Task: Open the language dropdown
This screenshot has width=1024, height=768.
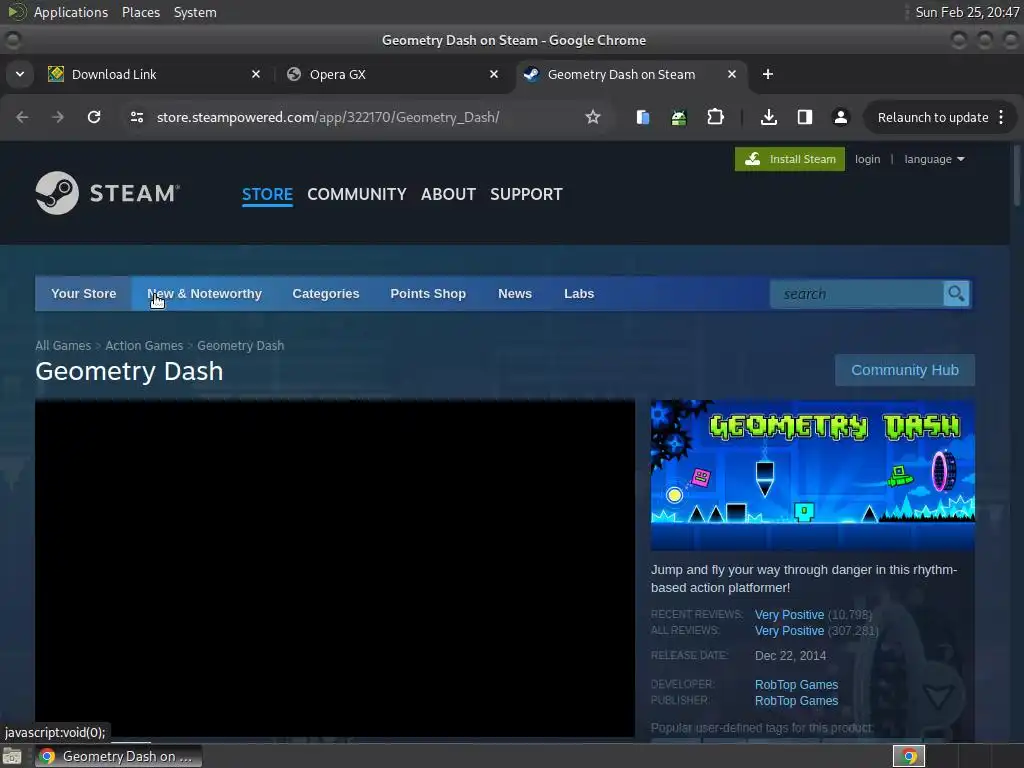Action: pos(934,159)
